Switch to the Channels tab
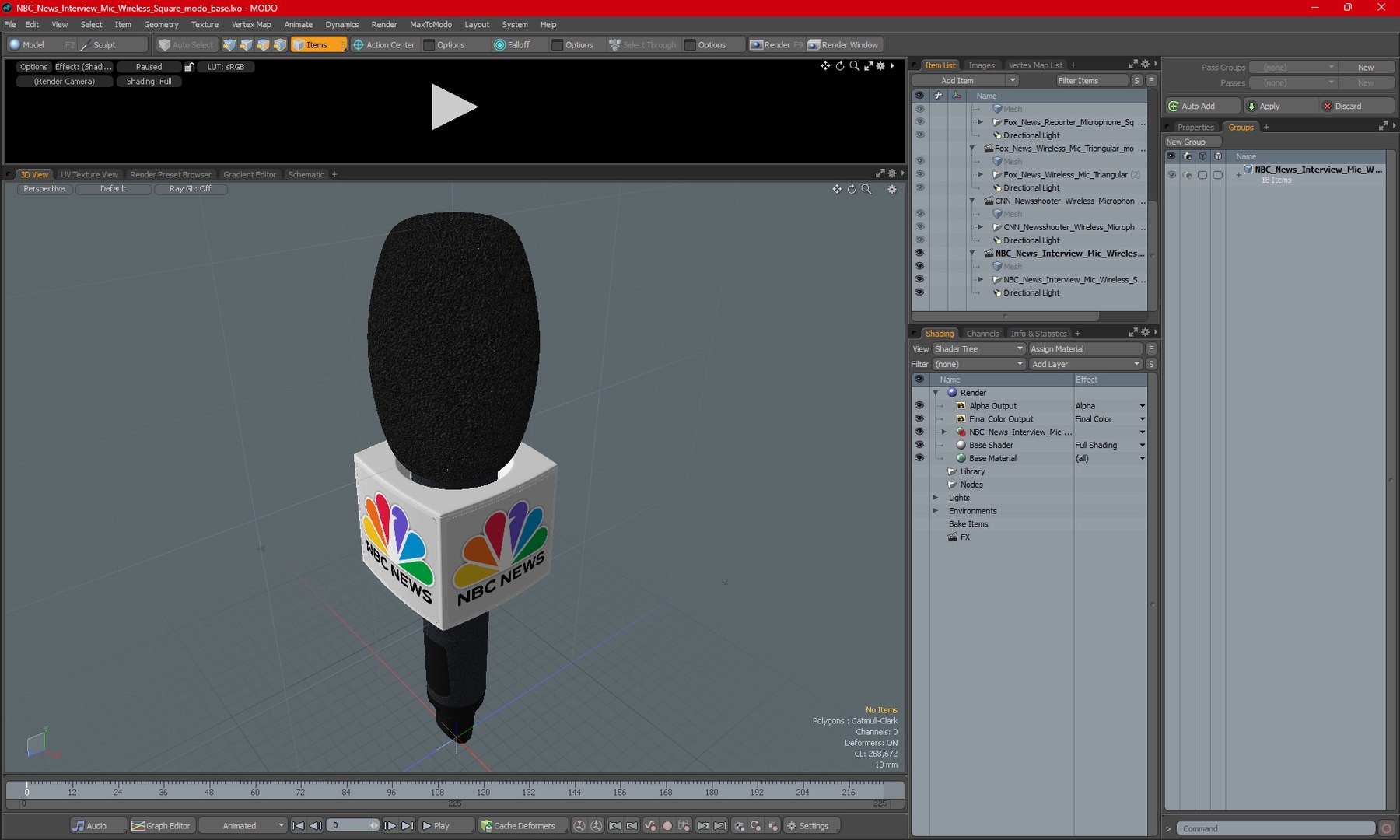This screenshot has height=840, width=1400. [x=982, y=334]
